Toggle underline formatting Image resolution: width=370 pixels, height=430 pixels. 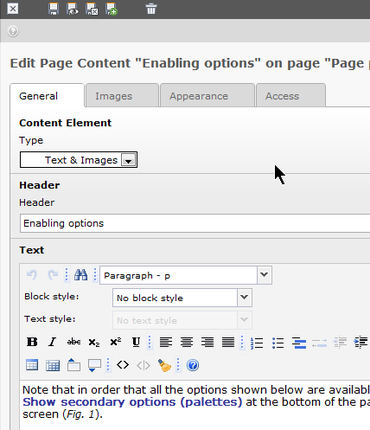[136, 342]
